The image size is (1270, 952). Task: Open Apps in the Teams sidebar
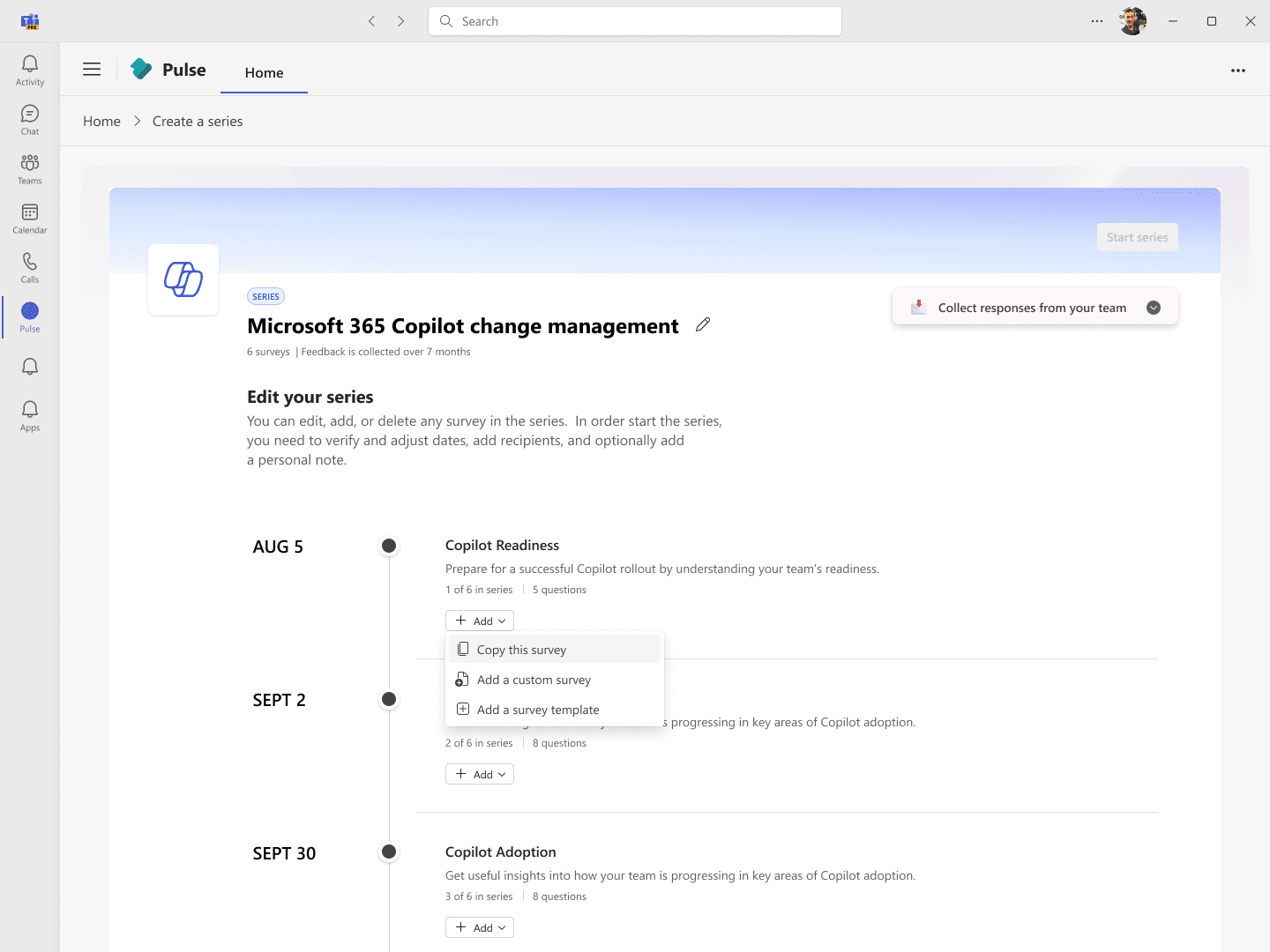click(x=30, y=416)
